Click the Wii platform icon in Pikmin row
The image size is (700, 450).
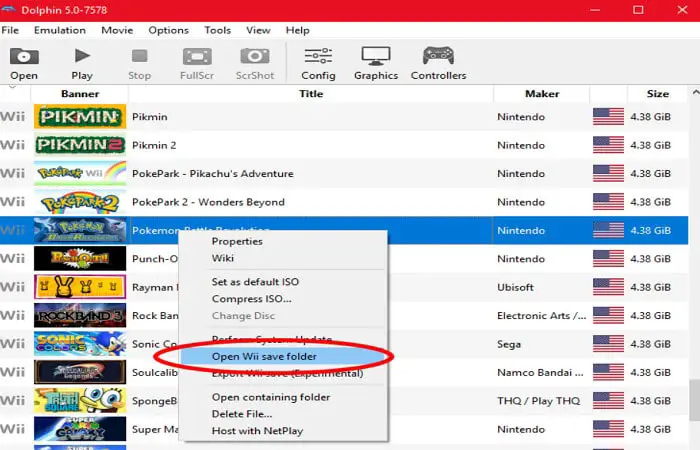click(12, 117)
